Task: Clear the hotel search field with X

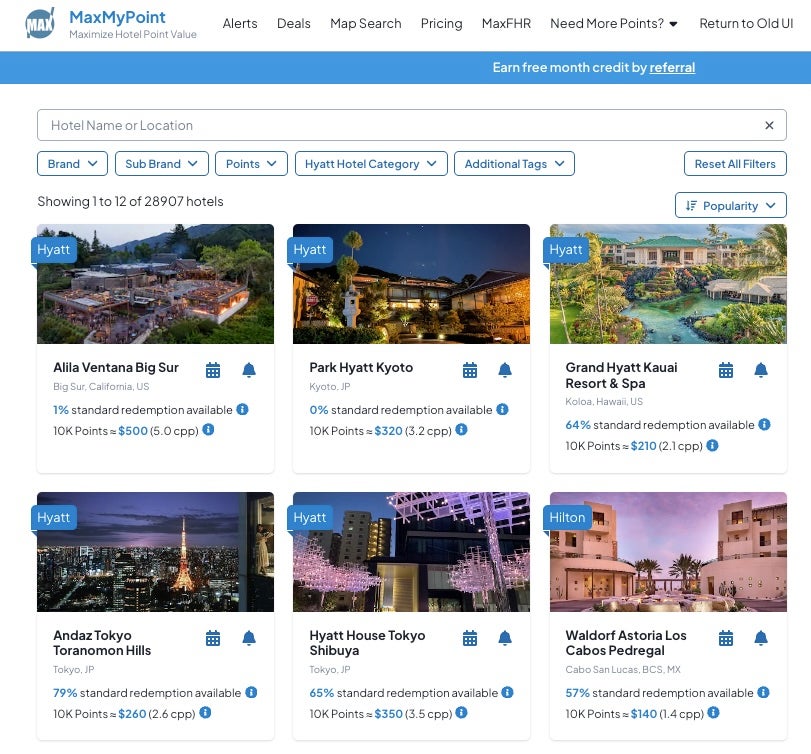Action: [769, 125]
